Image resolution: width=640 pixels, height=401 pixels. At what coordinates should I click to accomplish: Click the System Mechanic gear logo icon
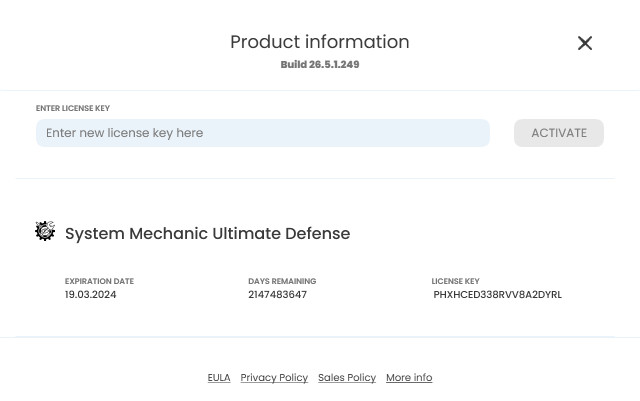tap(45, 231)
